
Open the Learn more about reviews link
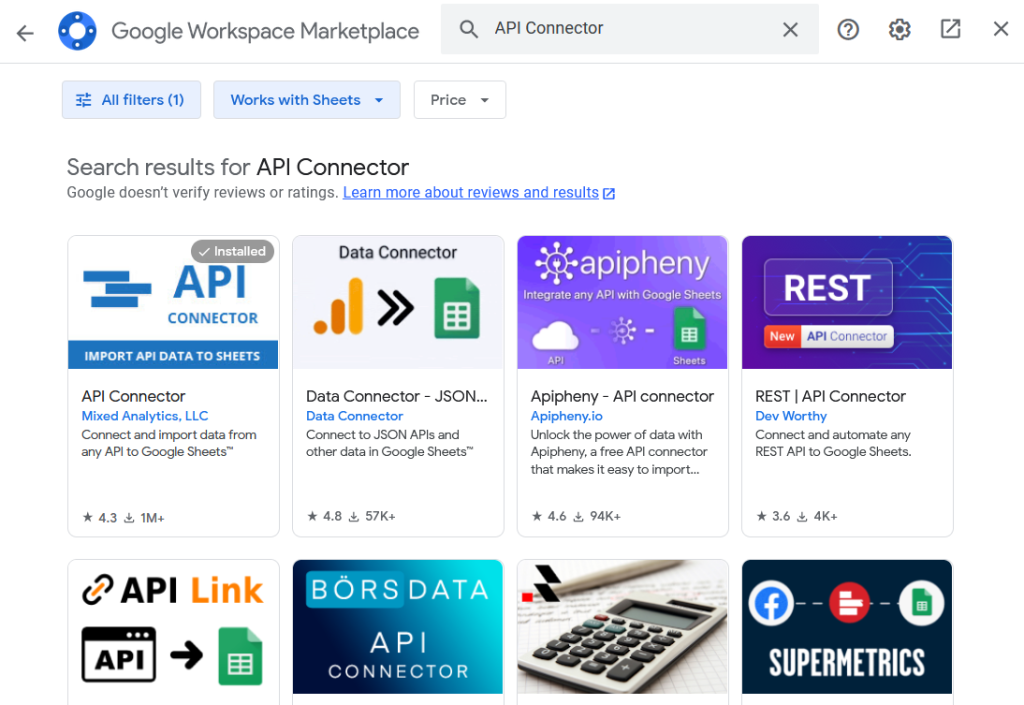[x=470, y=192]
